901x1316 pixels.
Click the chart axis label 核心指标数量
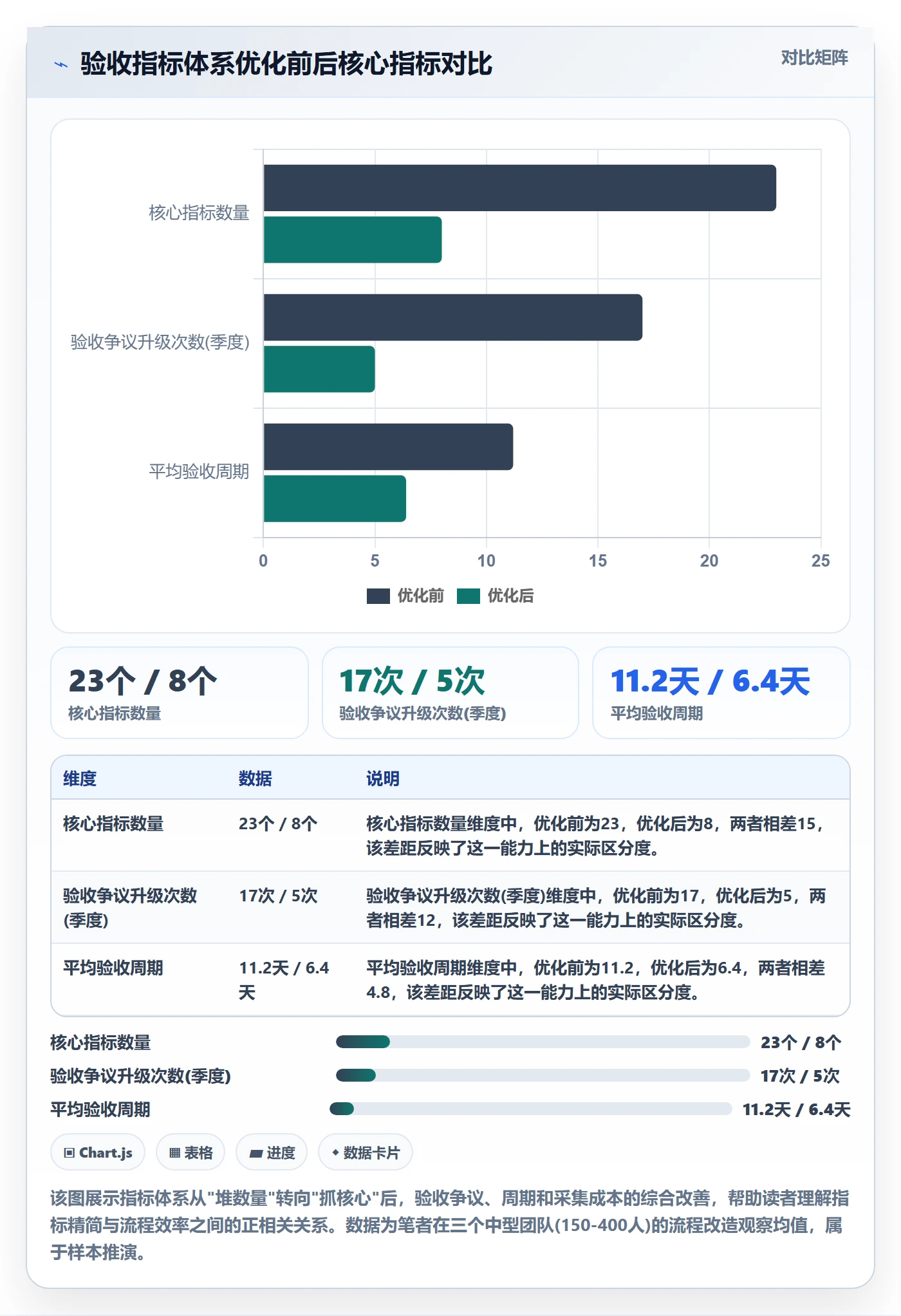199,212
